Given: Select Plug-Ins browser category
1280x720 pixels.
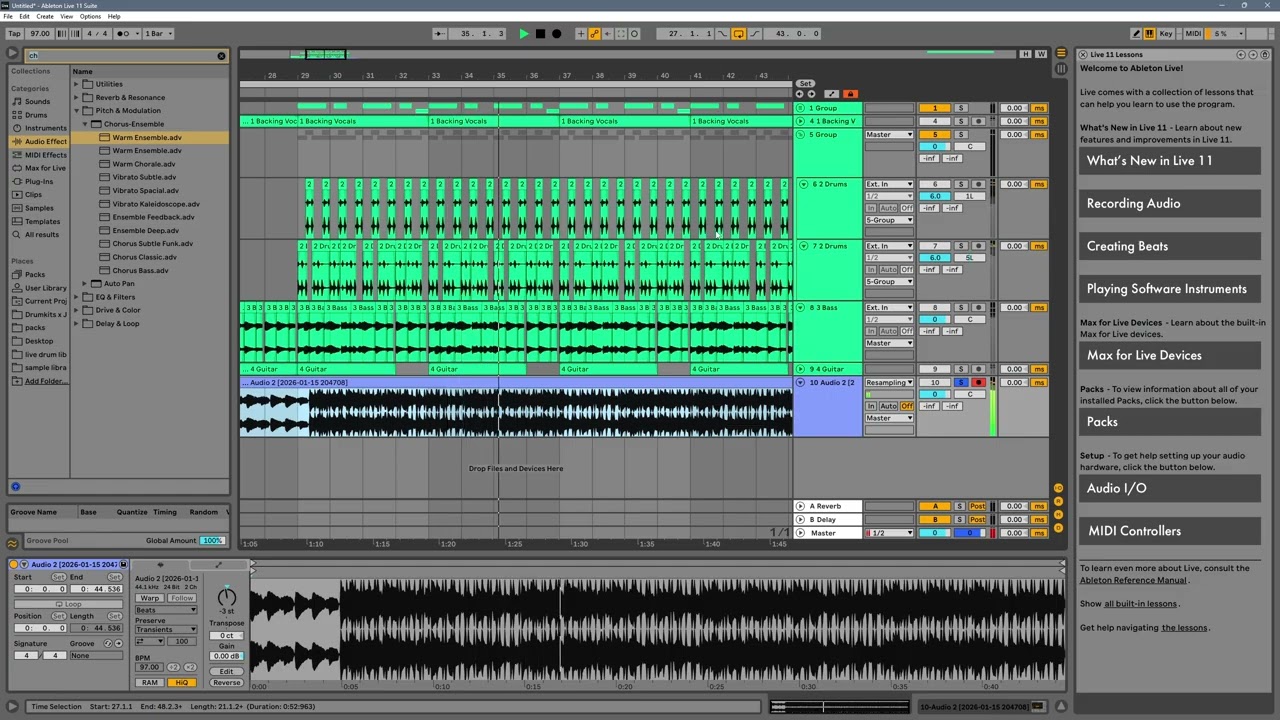Looking at the screenshot, I should 39,181.
